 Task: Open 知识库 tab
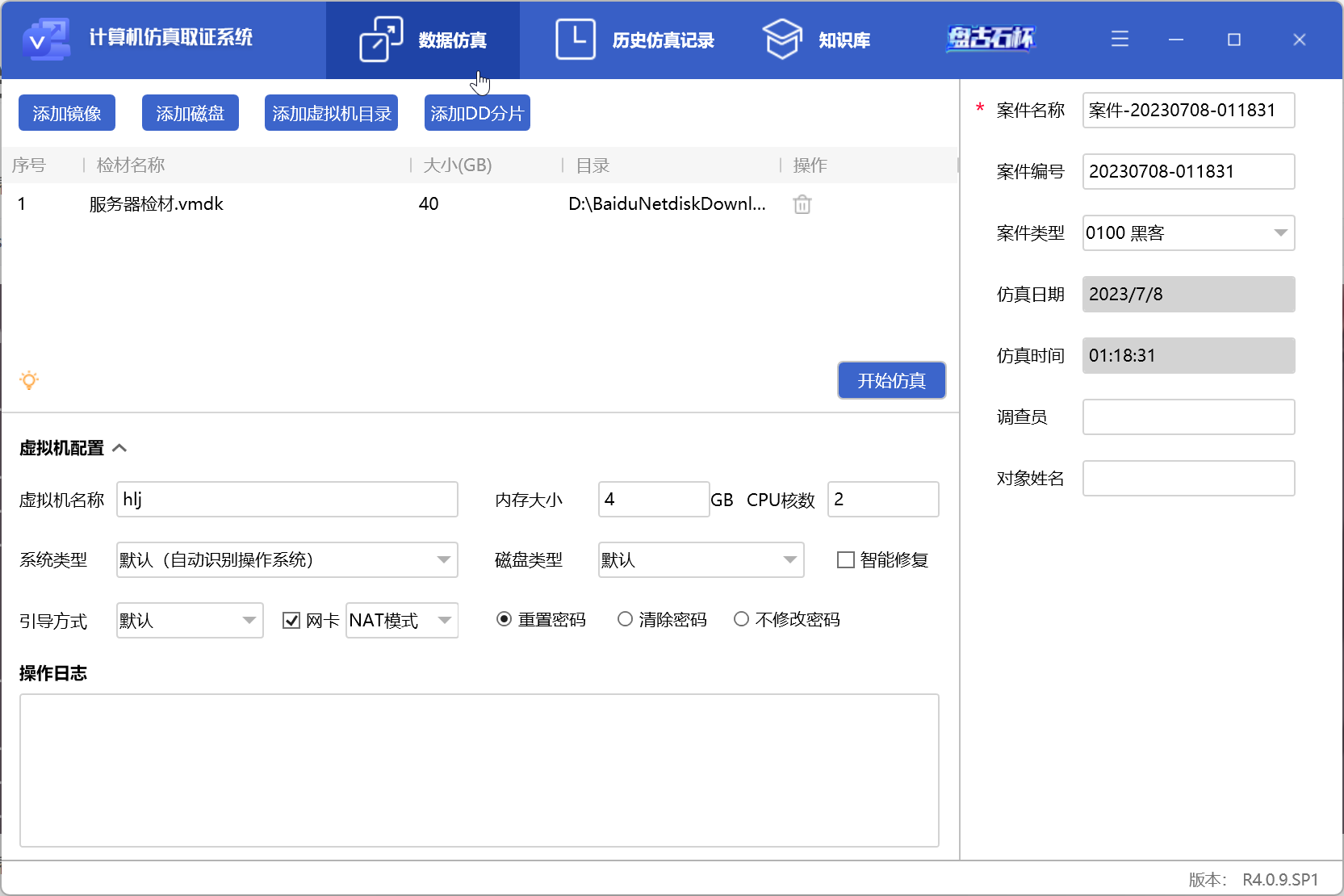[x=816, y=40]
